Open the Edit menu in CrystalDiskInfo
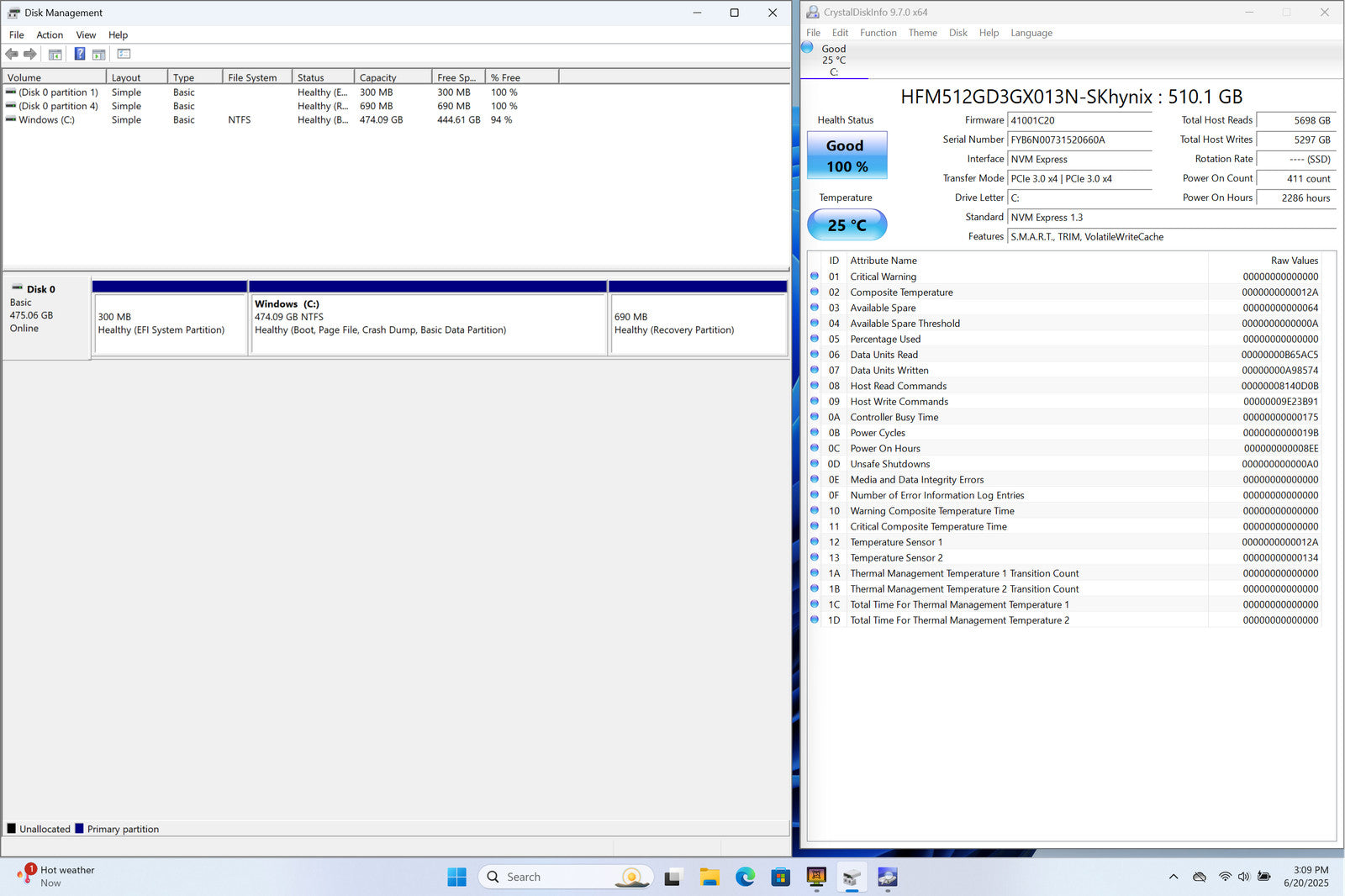 point(840,33)
